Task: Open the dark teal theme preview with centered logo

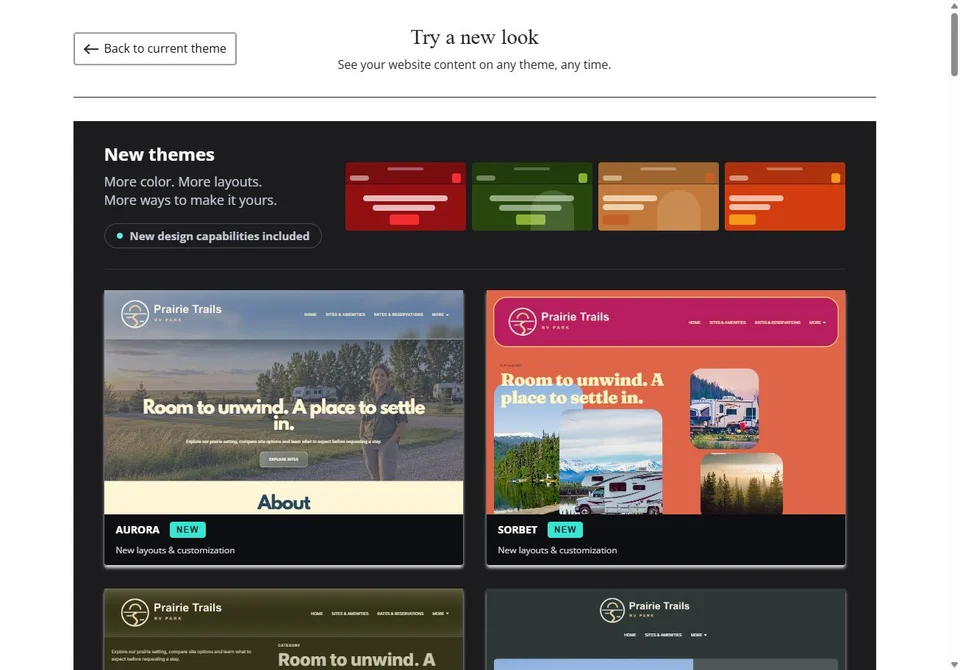Action: [666, 630]
